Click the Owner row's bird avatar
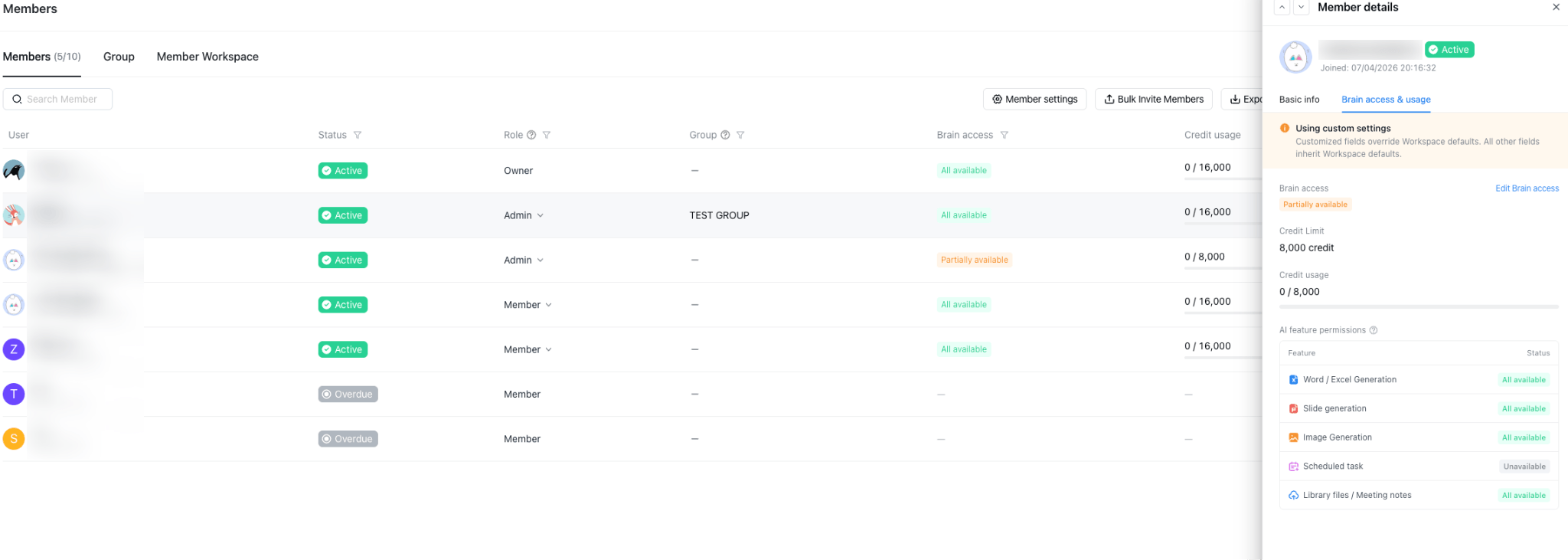This screenshot has height=560, width=1568. pyautogui.click(x=14, y=170)
